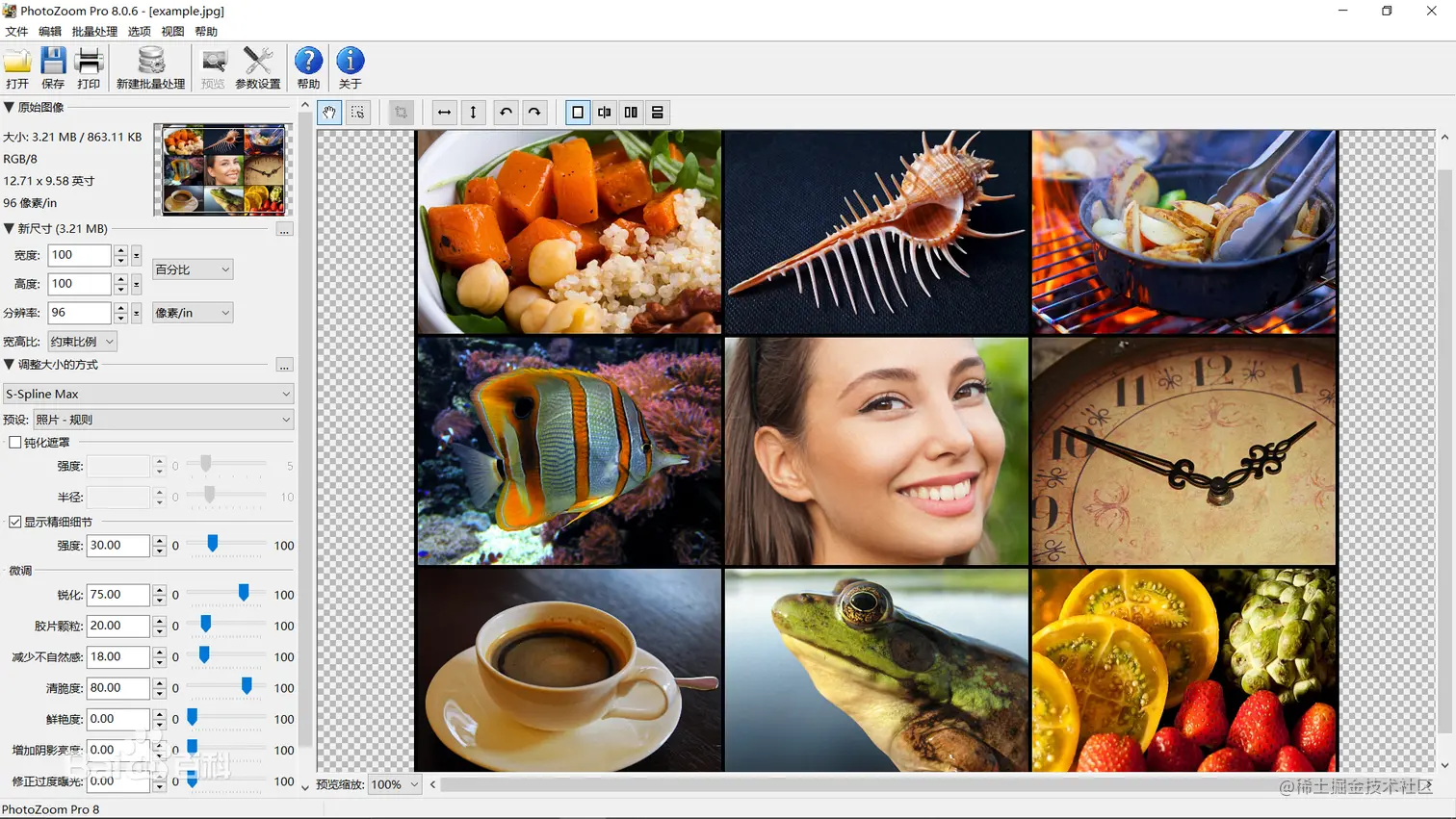Click preview vertical scrollbar down arrow
The image size is (1456, 819).
point(1444,765)
